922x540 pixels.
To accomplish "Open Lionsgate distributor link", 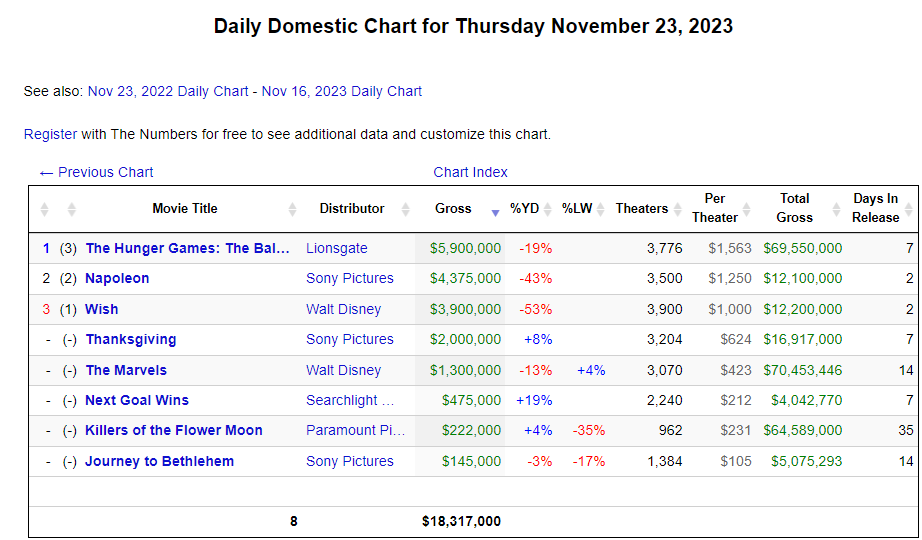I will click(337, 248).
